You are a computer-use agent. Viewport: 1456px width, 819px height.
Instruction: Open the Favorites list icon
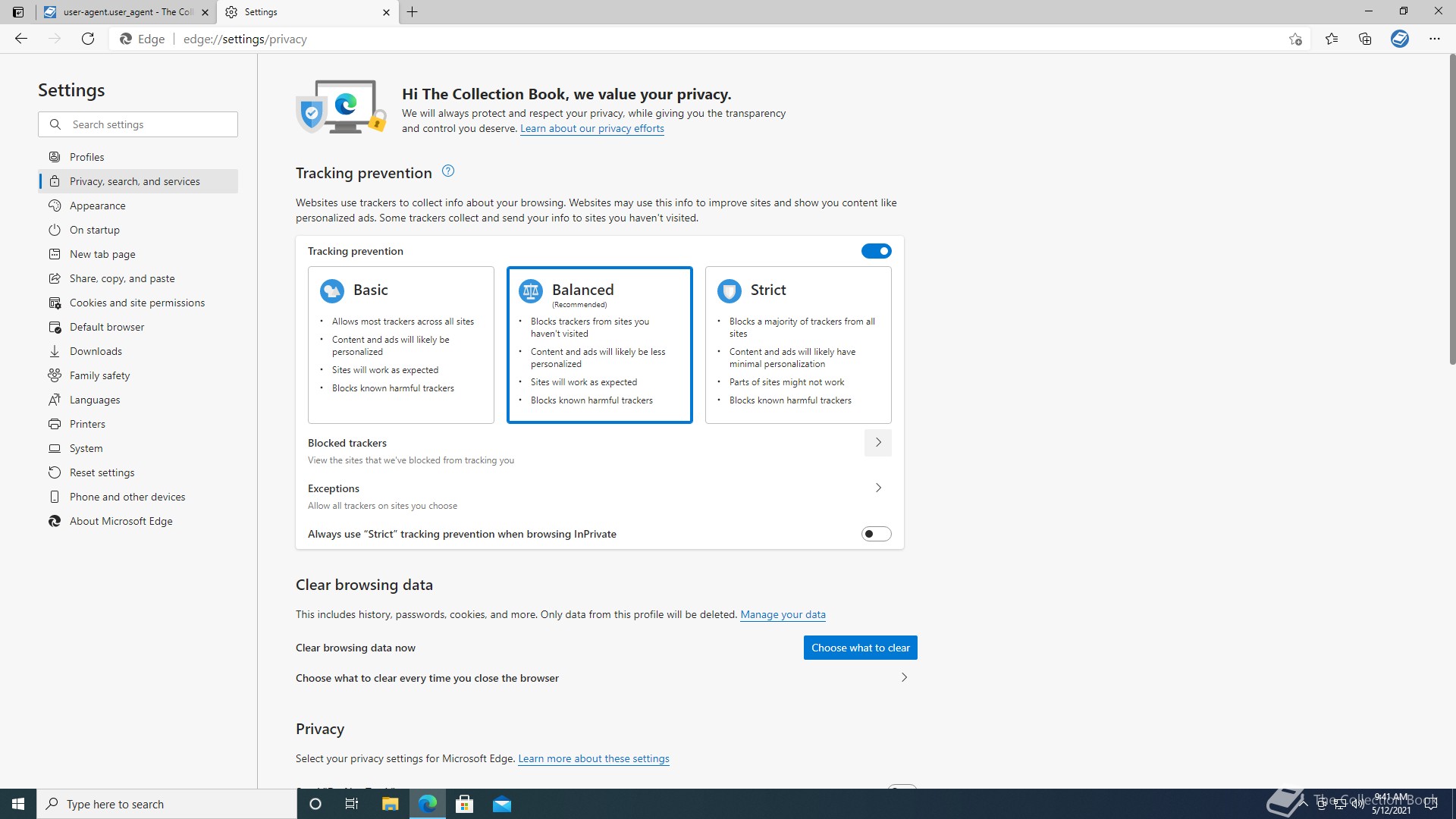click(1332, 39)
